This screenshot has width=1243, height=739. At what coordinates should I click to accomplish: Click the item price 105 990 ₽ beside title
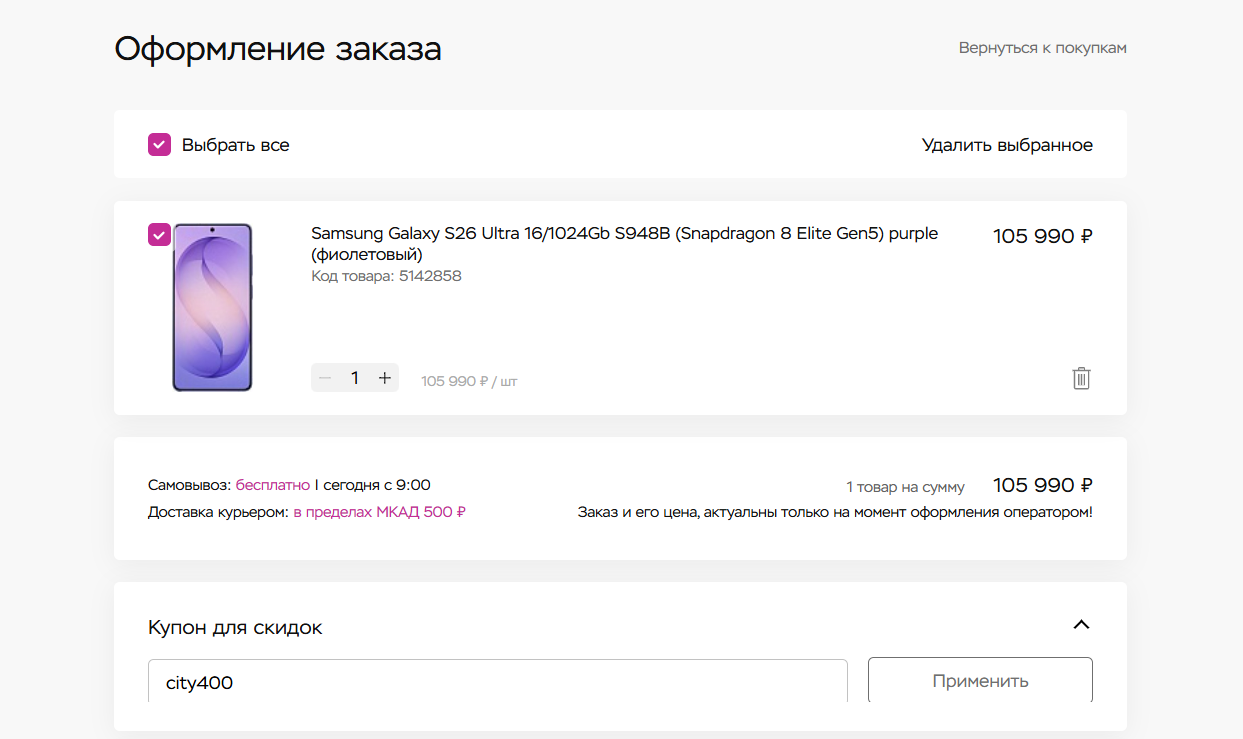click(1042, 236)
